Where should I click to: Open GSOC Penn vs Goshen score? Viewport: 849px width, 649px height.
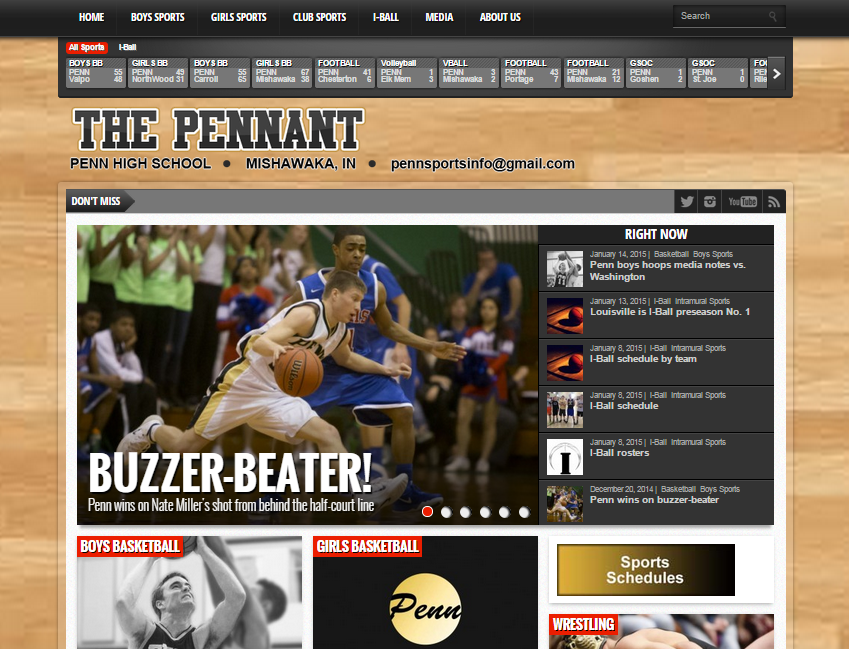coord(656,73)
